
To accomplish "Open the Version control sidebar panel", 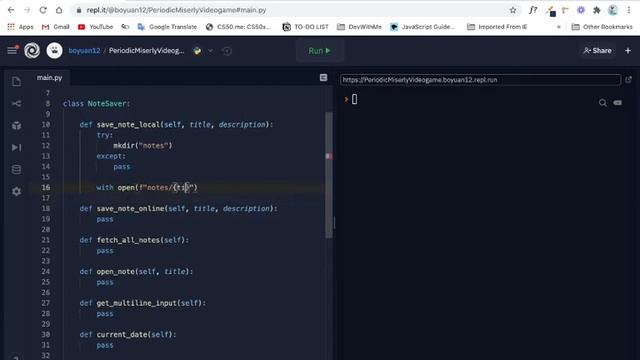I will coord(16,104).
